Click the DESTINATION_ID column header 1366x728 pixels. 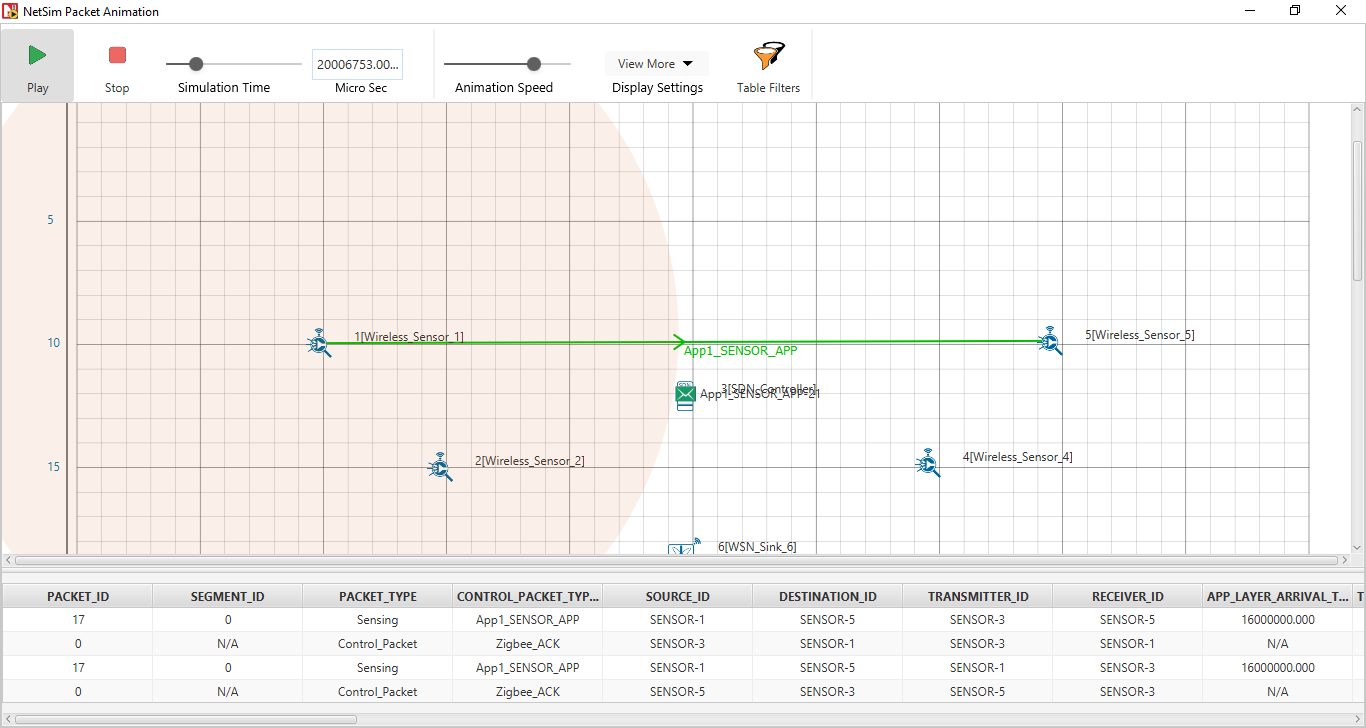(827, 596)
